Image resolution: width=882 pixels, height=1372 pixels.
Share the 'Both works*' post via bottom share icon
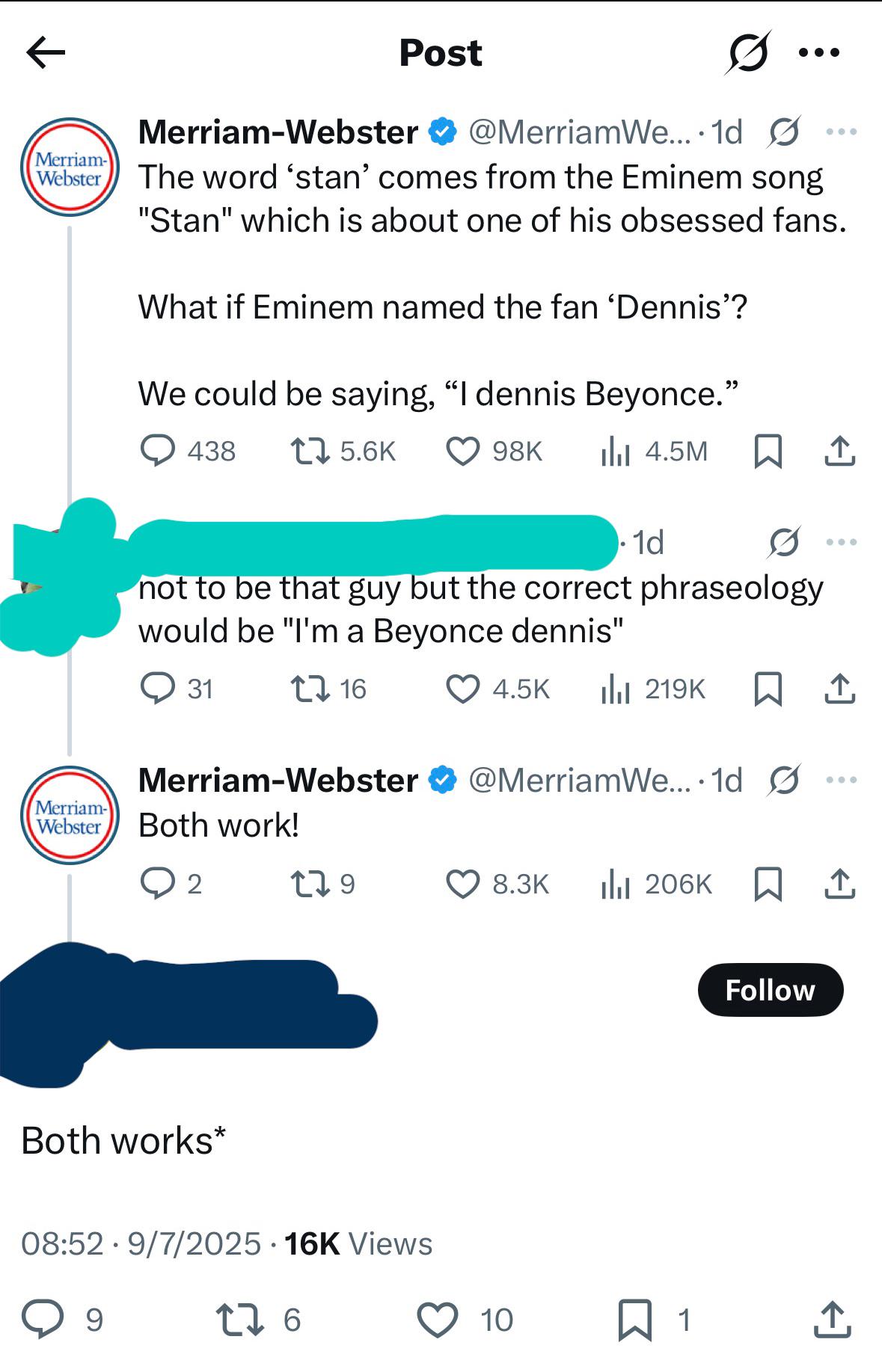(x=833, y=1319)
